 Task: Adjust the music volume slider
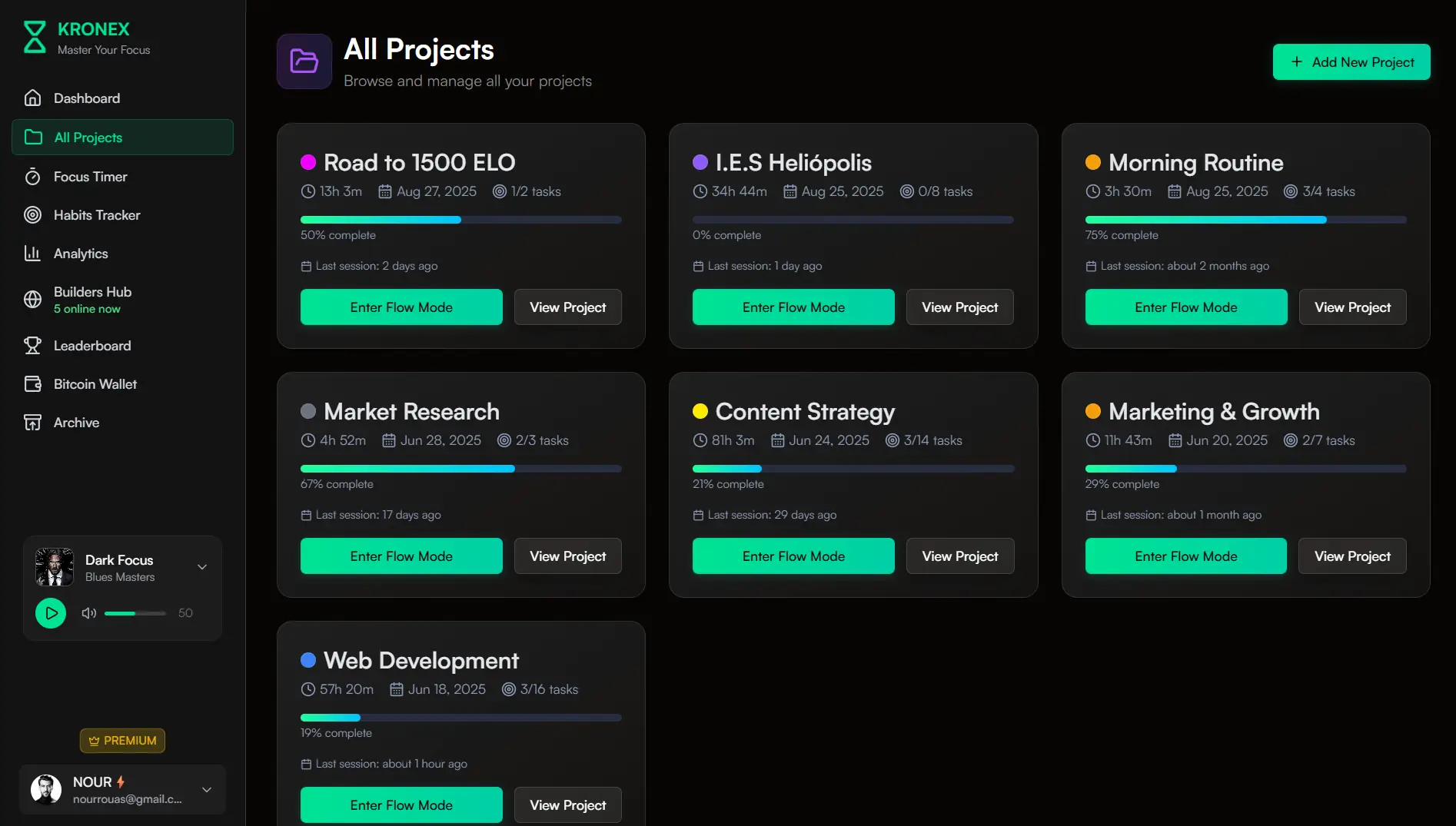coord(135,613)
